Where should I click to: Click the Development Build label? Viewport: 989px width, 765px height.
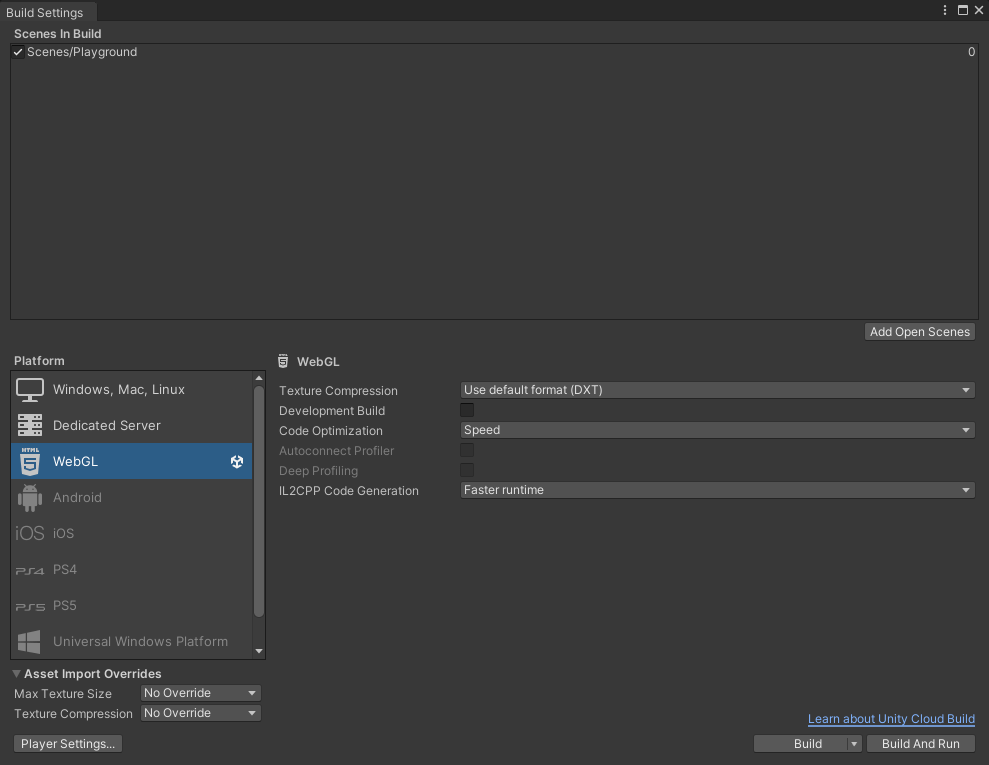(332, 411)
